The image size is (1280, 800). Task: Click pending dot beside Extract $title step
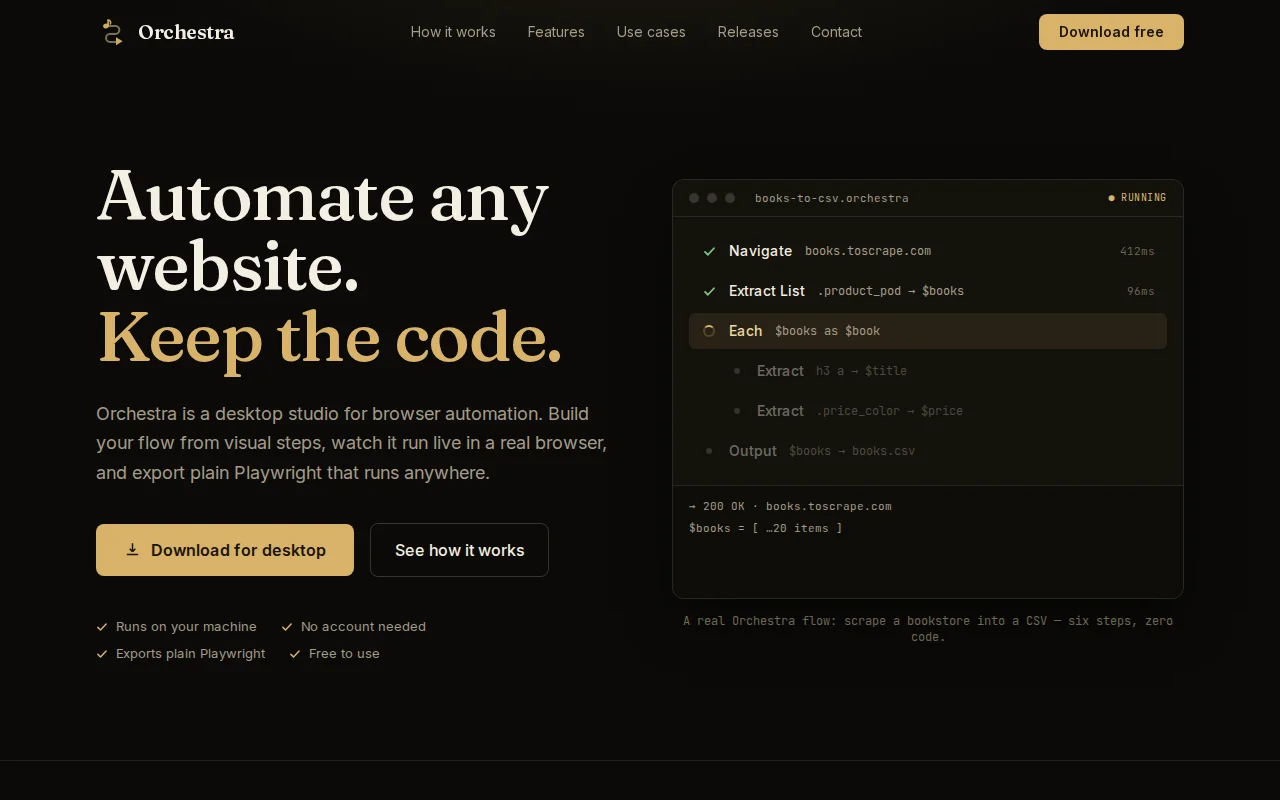click(x=737, y=371)
